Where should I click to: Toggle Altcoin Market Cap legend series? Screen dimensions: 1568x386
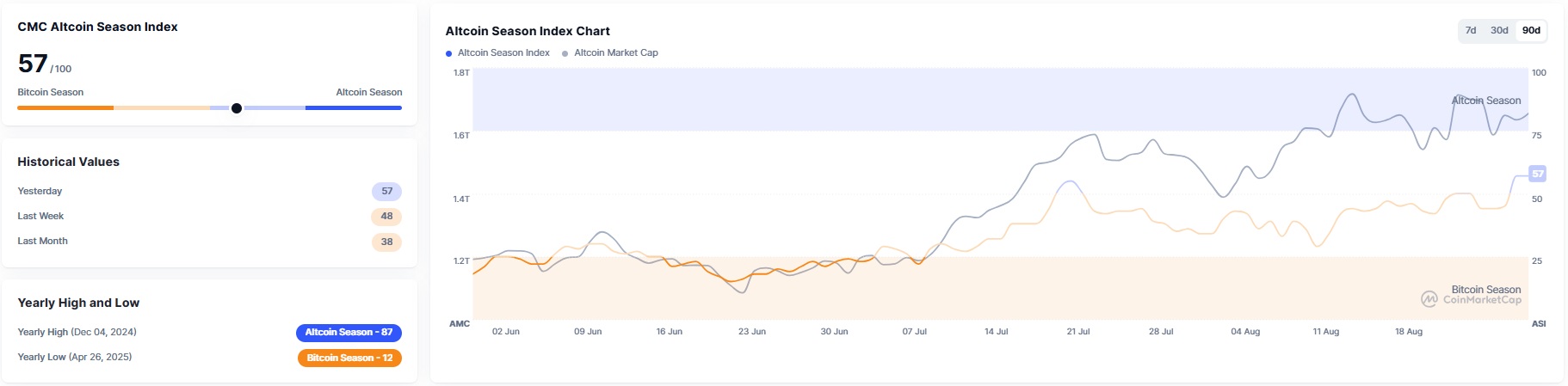[615, 53]
